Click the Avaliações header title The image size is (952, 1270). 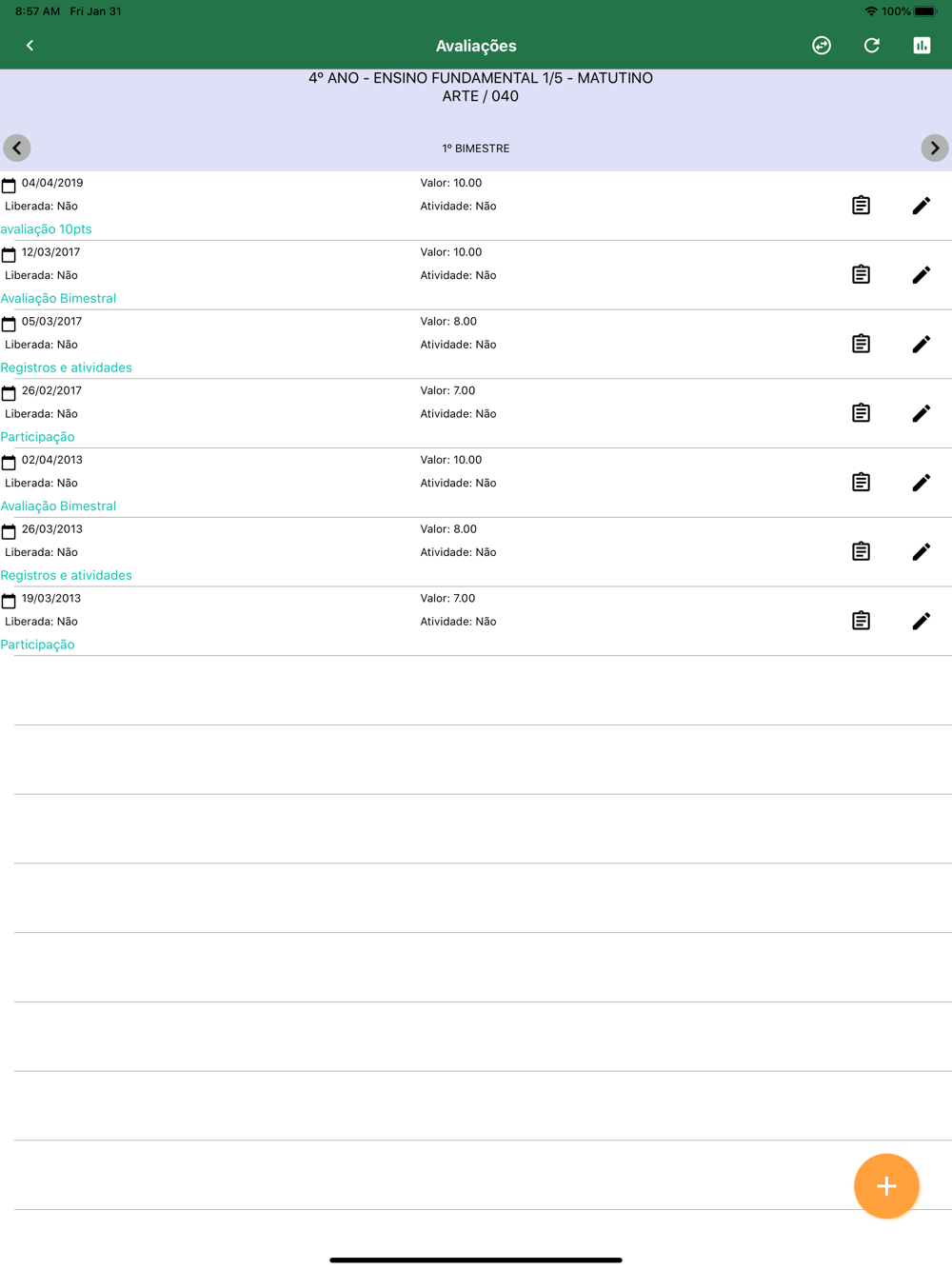(x=476, y=46)
